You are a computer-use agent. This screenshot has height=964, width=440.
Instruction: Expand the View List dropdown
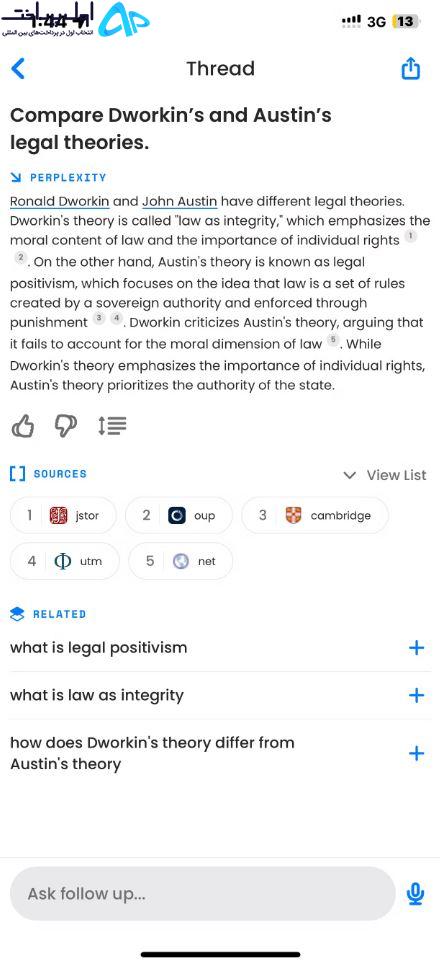tap(385, 475)
